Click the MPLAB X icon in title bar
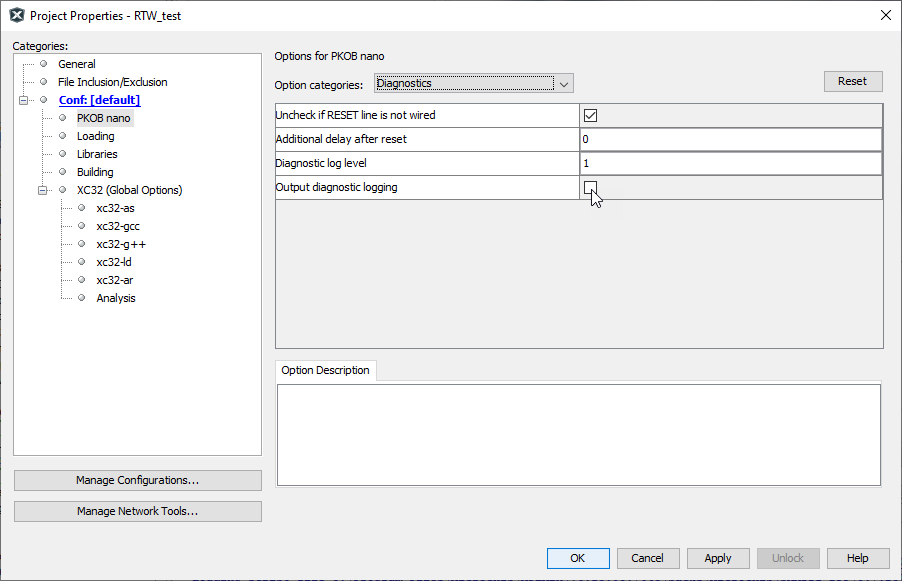The width and height of the screenshot is (902, 581). pyautogui.click(x=16, y=15)
